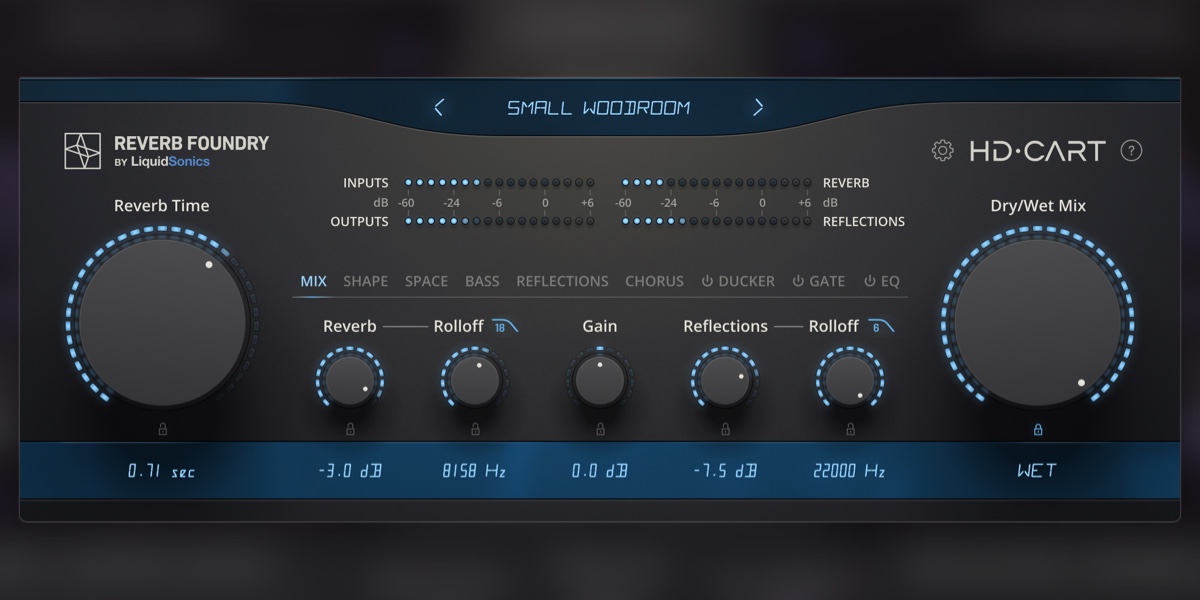
Task: Open the Small Woodroom preset list
Action: (x=599, y=108)
